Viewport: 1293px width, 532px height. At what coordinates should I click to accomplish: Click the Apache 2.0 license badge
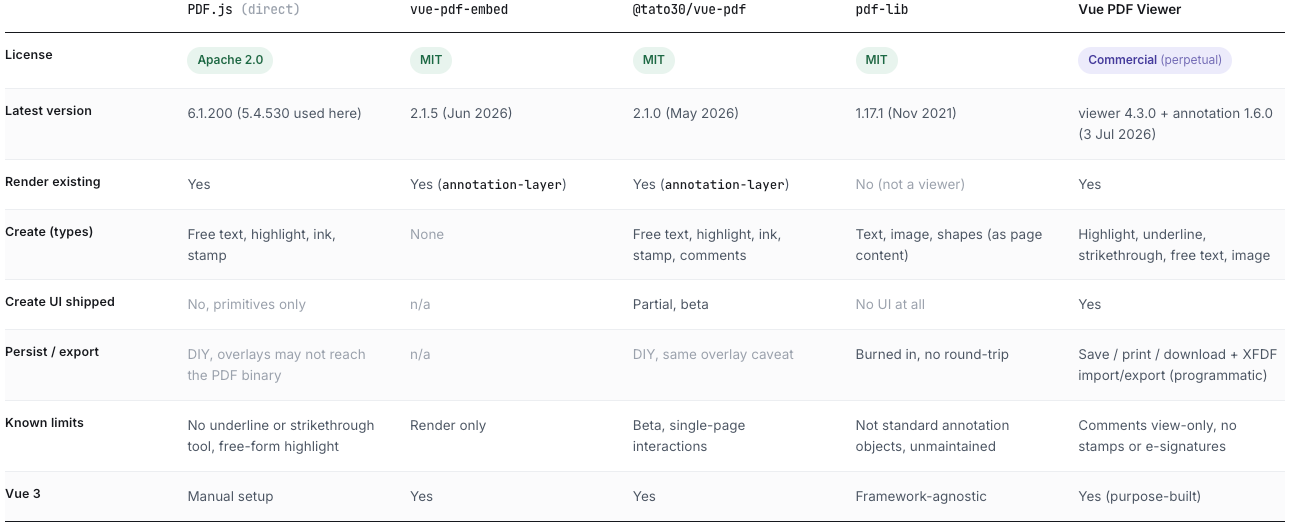230,60
